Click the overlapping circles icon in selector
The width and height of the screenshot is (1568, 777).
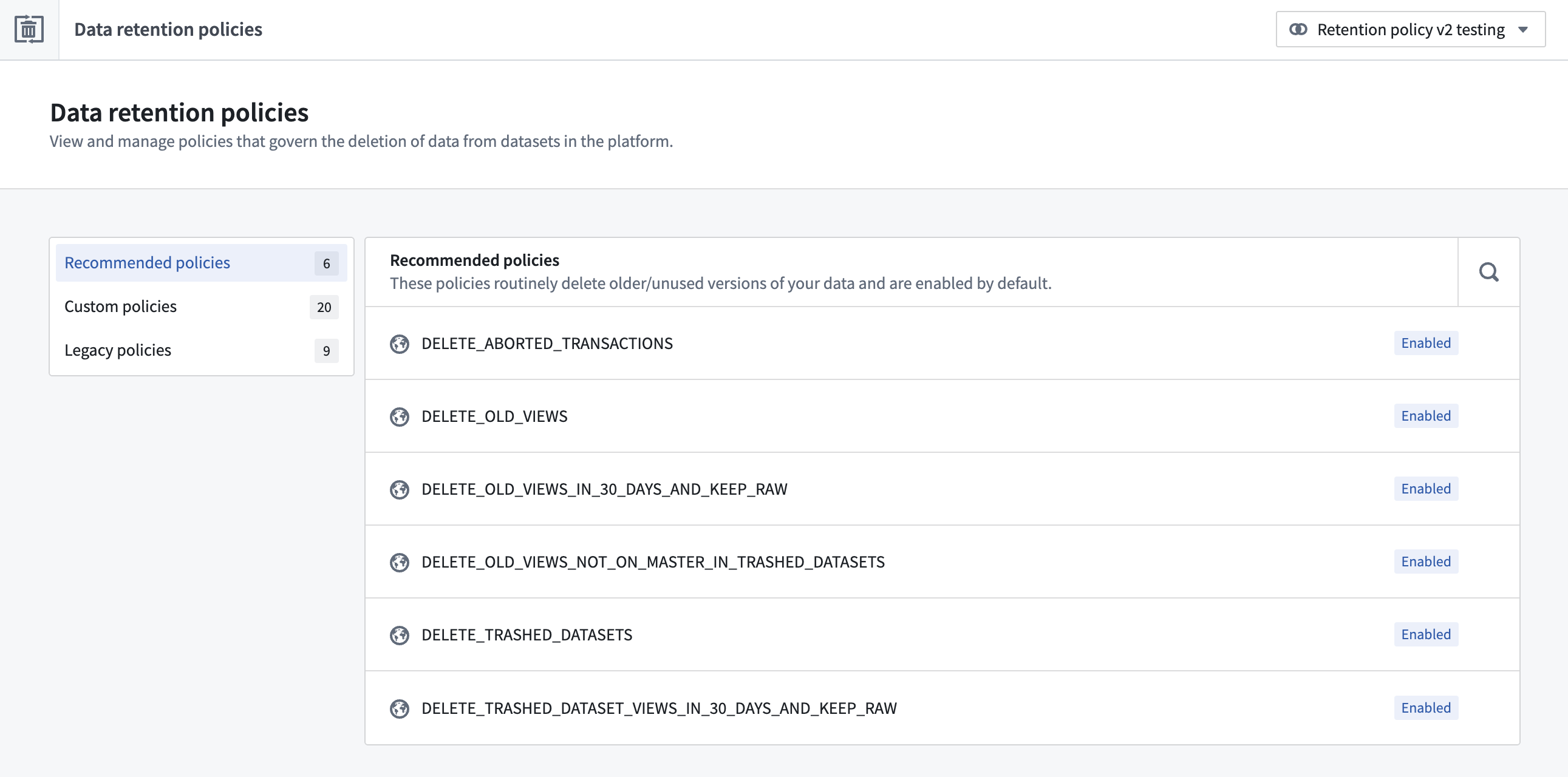tap(1298, 29)
